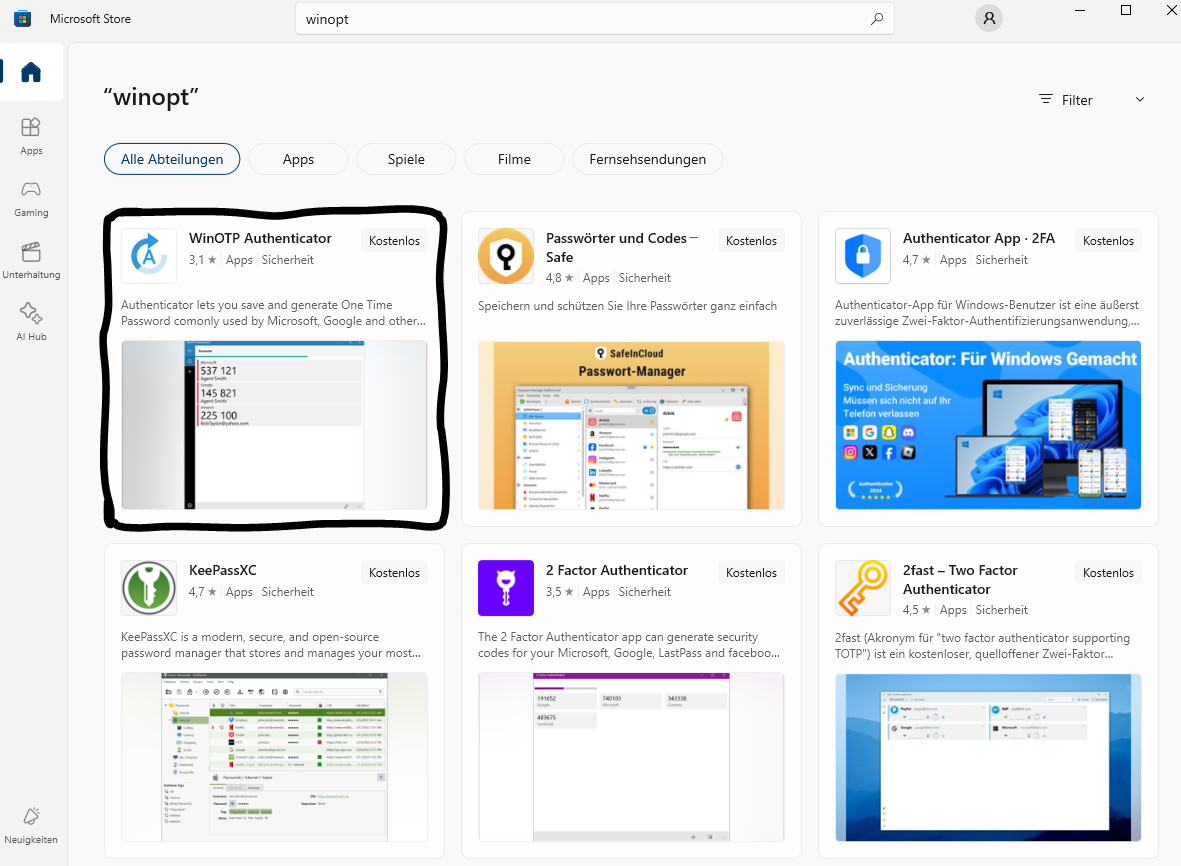Open the Apps section in sidebar
1181x866 pixels.
(31, 136)
